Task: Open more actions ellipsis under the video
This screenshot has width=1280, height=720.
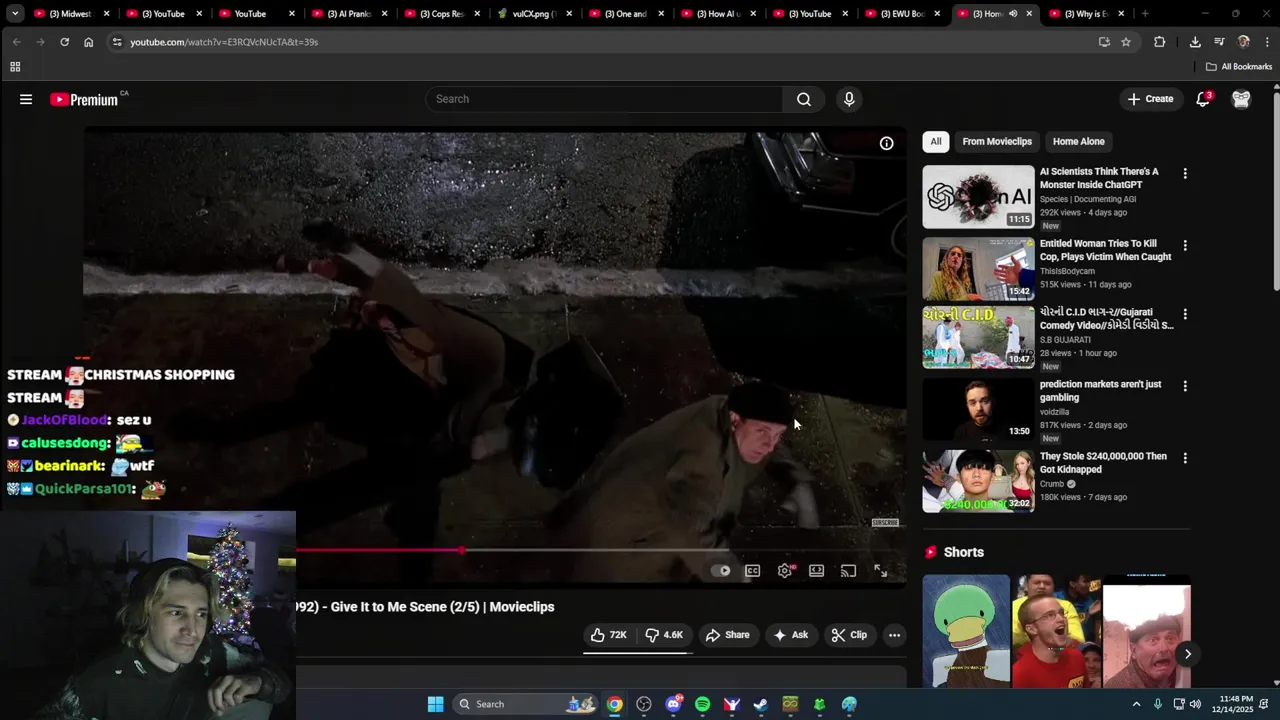Action: pos(895,635)
